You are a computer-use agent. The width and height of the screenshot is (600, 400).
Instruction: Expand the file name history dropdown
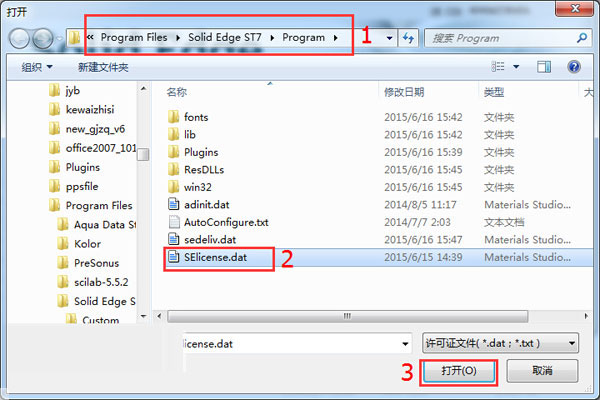[x=405, y=344]
